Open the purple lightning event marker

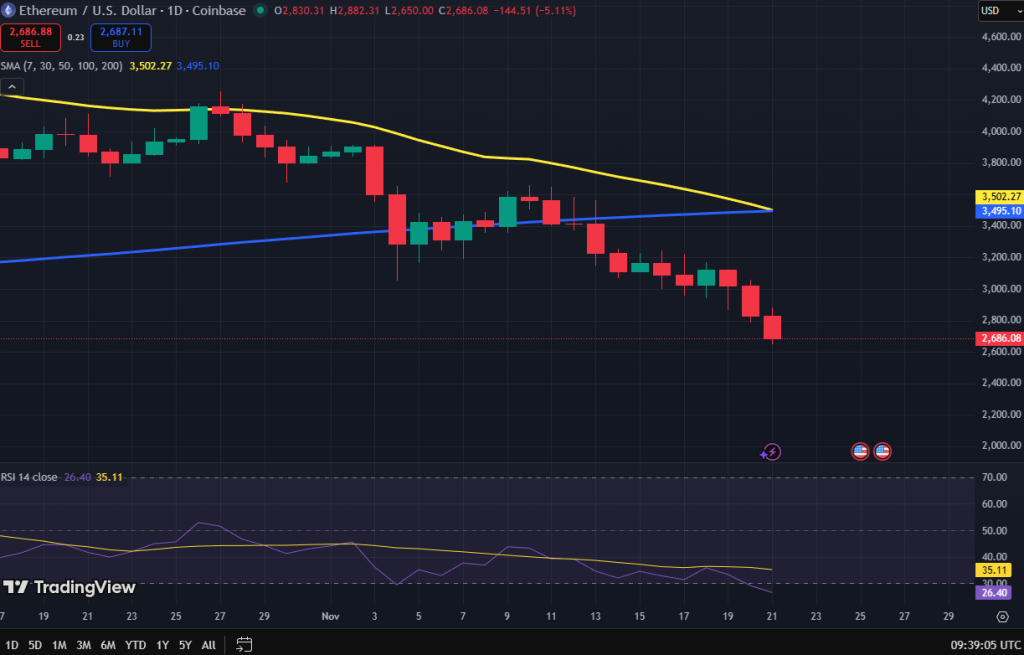(771, 452)
